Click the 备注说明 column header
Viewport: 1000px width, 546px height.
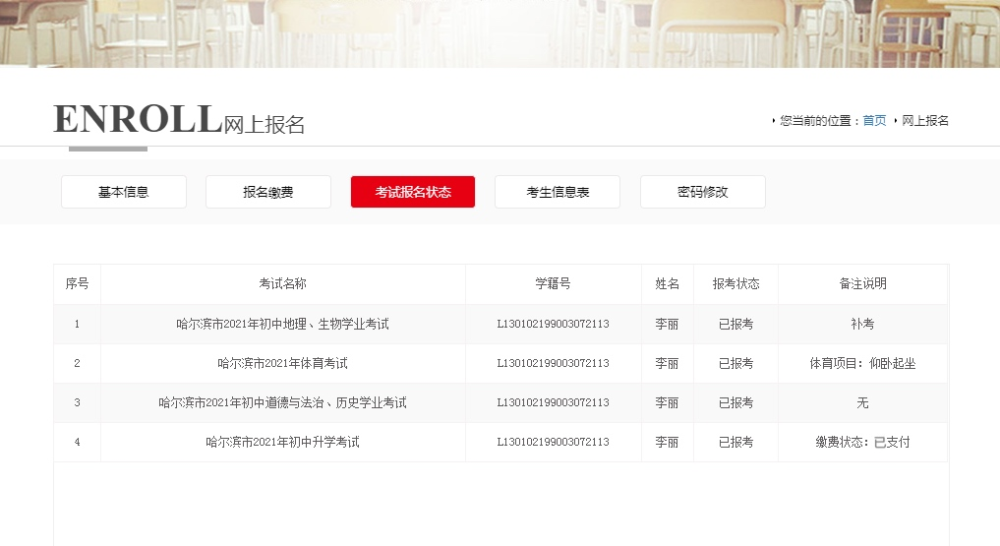click(x=863, y=284)
